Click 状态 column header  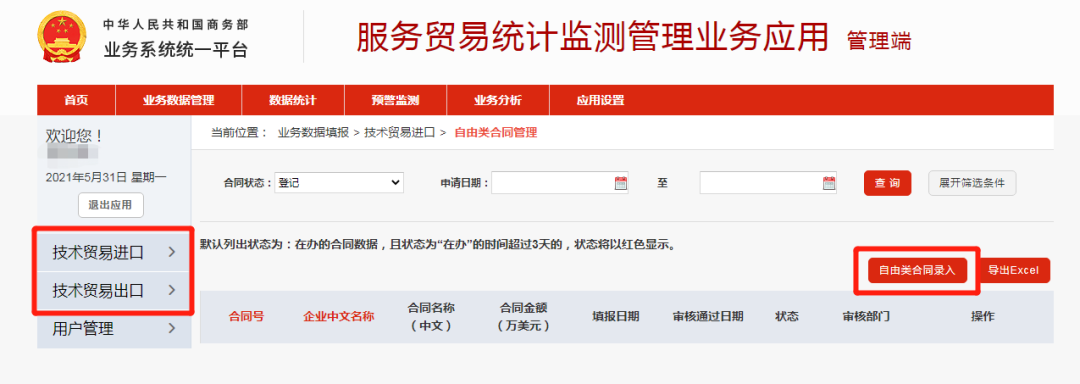(787, 317)
